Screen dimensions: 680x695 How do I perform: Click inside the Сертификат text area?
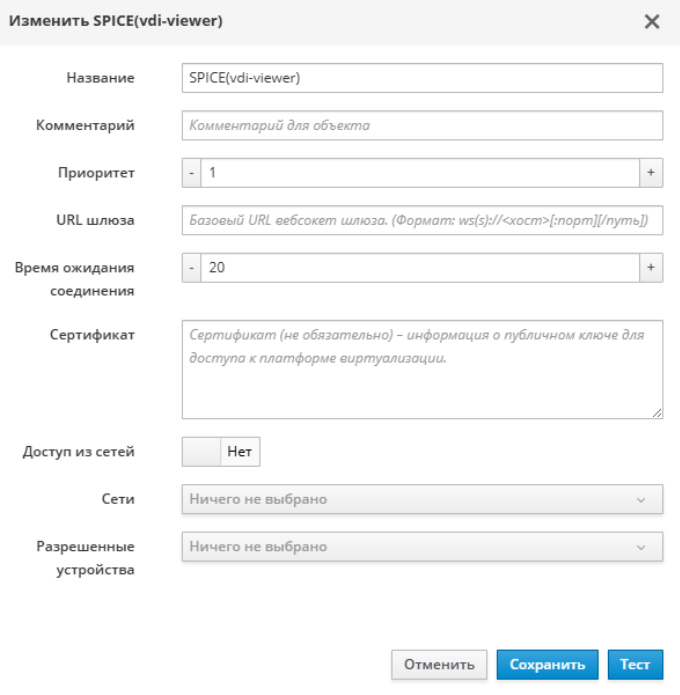pyautogui.click(x=422, y=368)
